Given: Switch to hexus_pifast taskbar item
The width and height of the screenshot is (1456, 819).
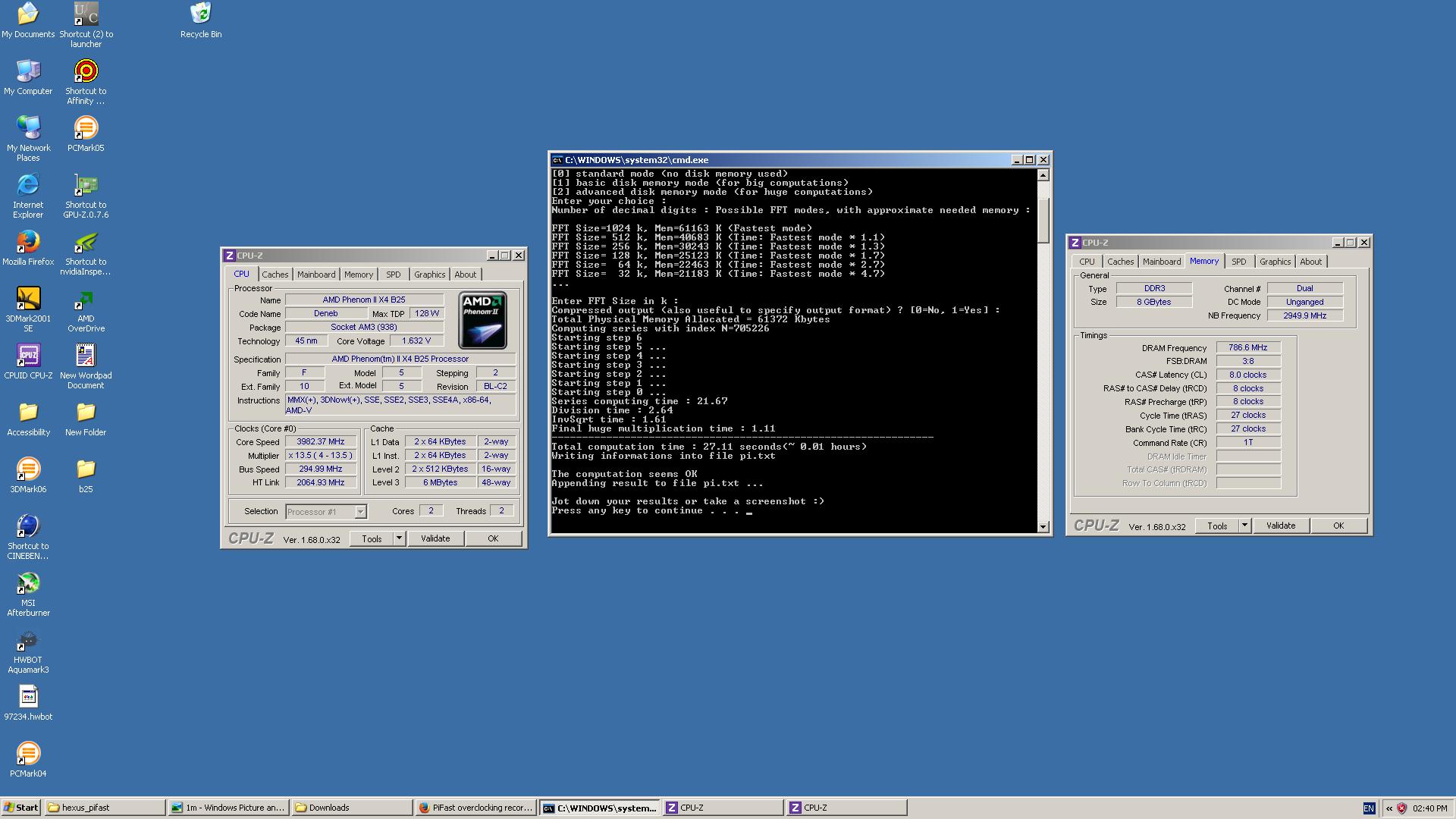Looking at the screenshot, I should (x=105, y=808).
